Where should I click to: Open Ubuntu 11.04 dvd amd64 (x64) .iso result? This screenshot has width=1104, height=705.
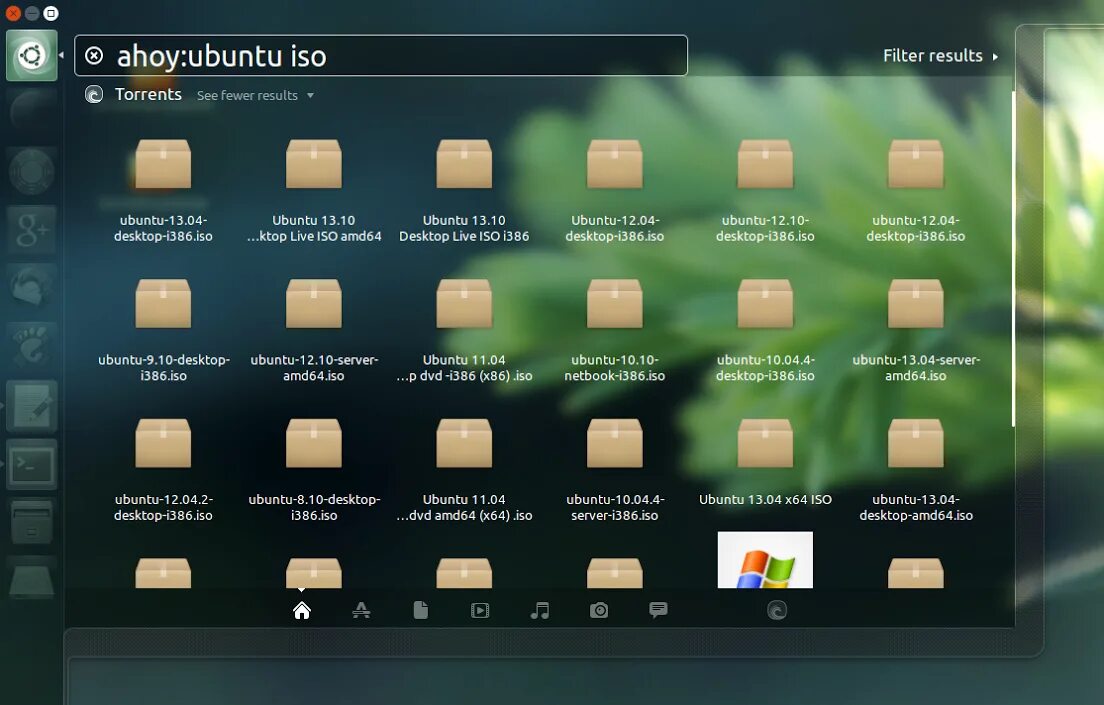(x=464, y=469)
